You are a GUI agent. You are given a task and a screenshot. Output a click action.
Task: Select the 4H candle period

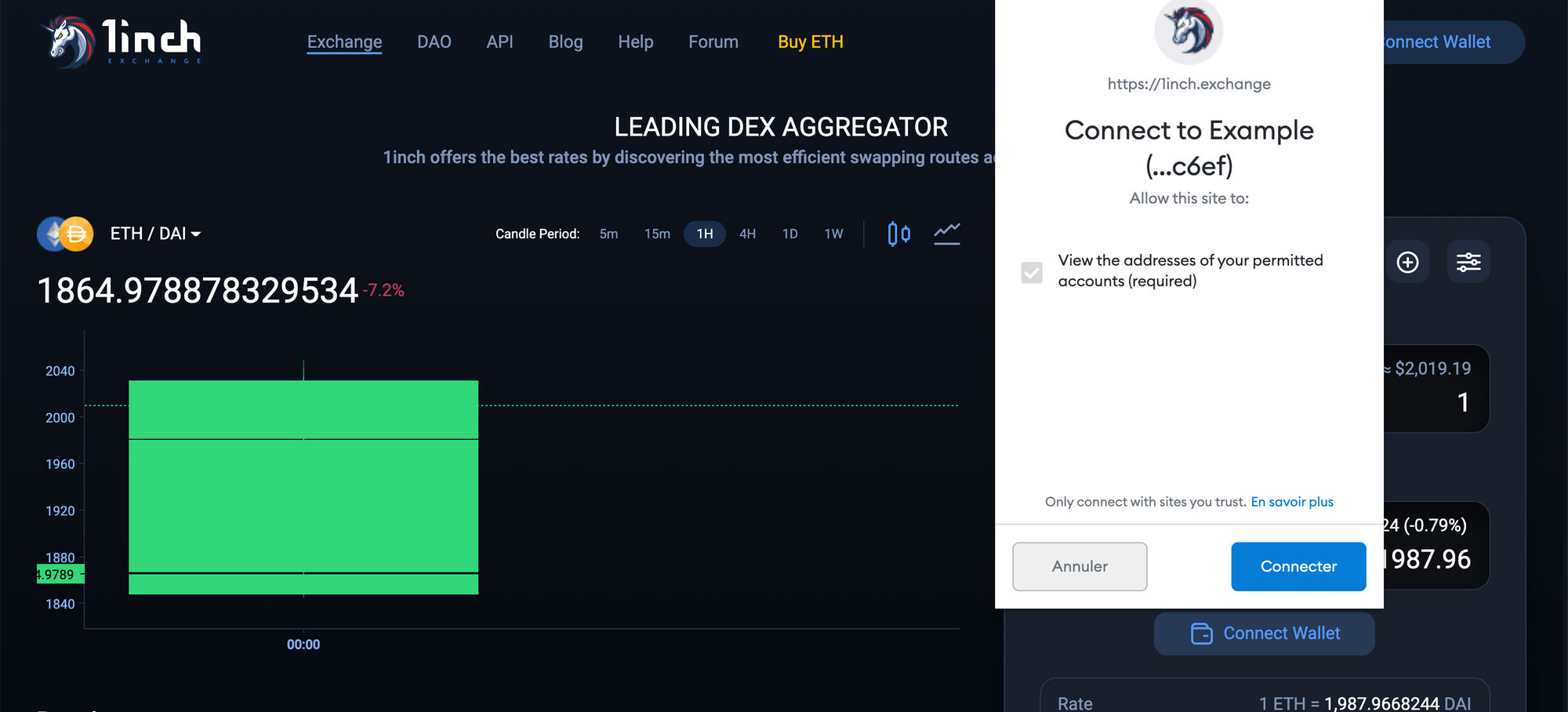(748, 234)
